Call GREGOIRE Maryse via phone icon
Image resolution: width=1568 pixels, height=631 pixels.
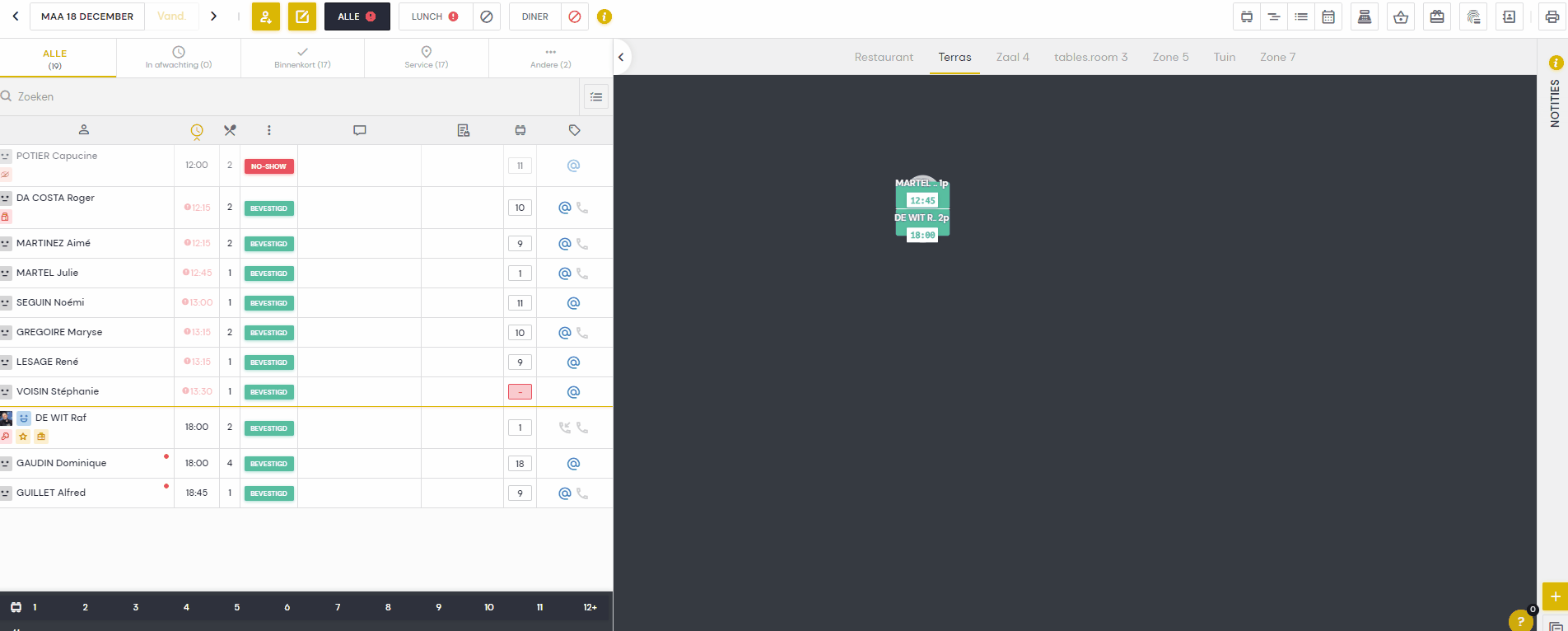point(582,333)
